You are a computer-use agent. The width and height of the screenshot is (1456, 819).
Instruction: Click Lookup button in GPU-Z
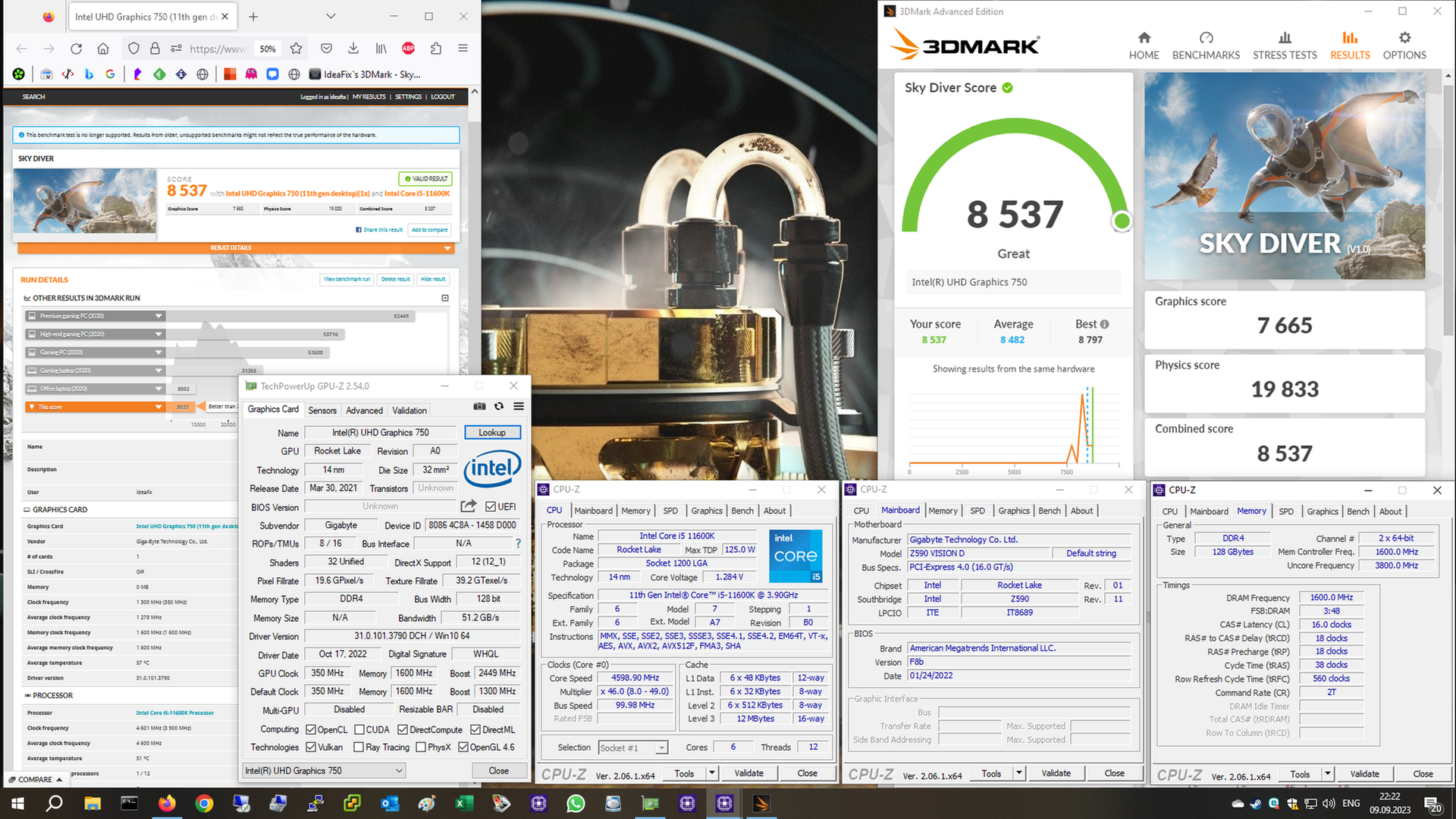click(x=492, y=432)
